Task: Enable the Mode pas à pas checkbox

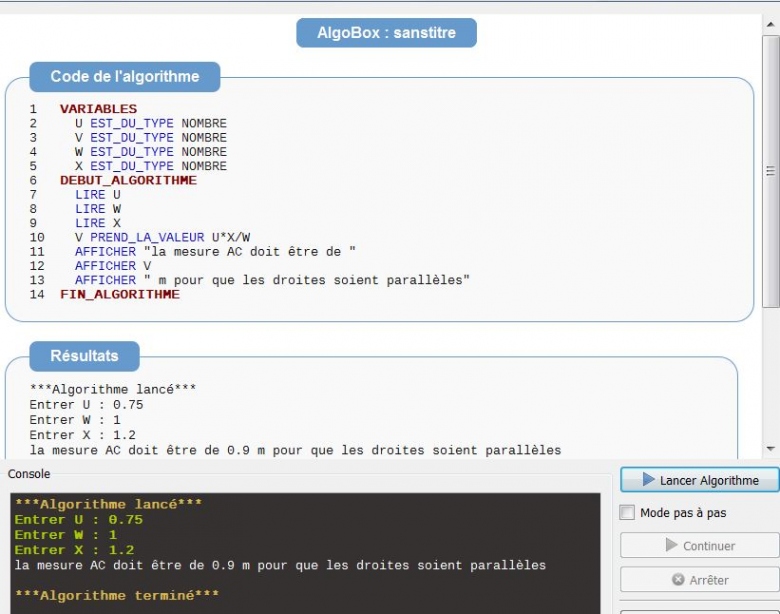Action: point(627,513)
